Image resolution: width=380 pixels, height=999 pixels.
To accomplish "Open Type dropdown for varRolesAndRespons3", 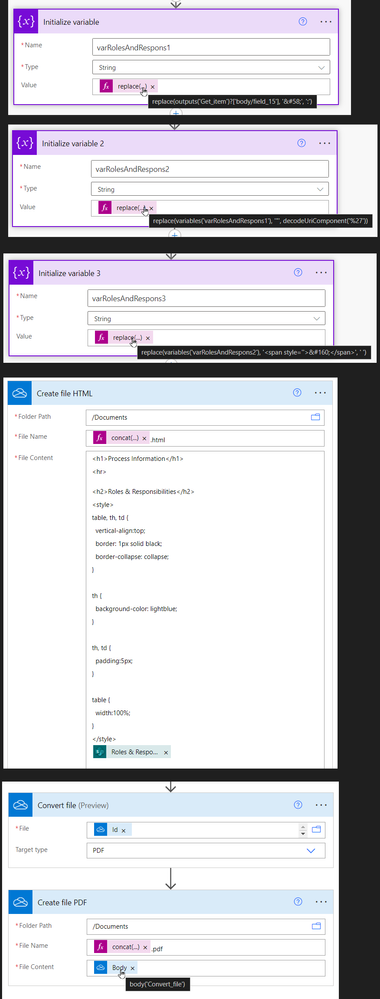I will click(206, 318).
